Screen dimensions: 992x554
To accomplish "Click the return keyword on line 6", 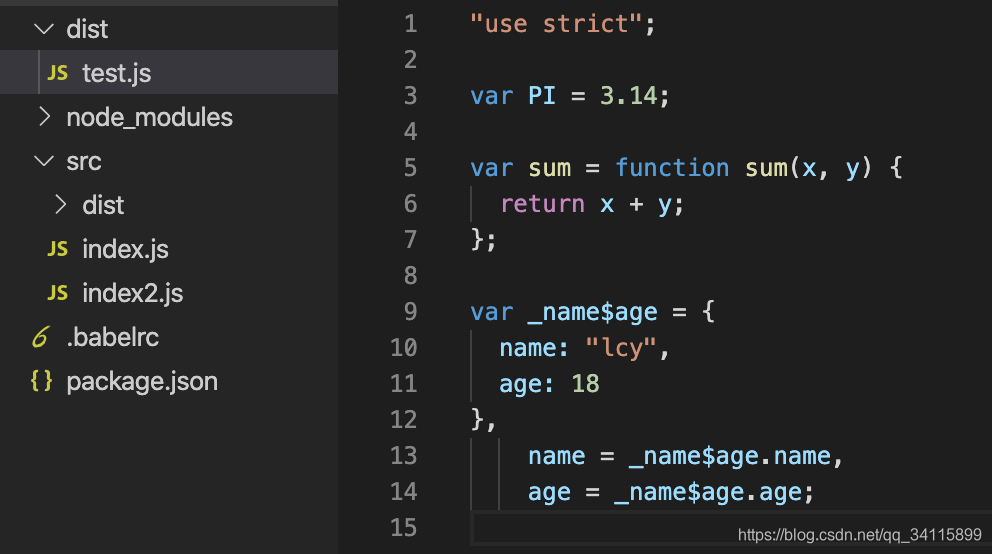I will (542, 204).
